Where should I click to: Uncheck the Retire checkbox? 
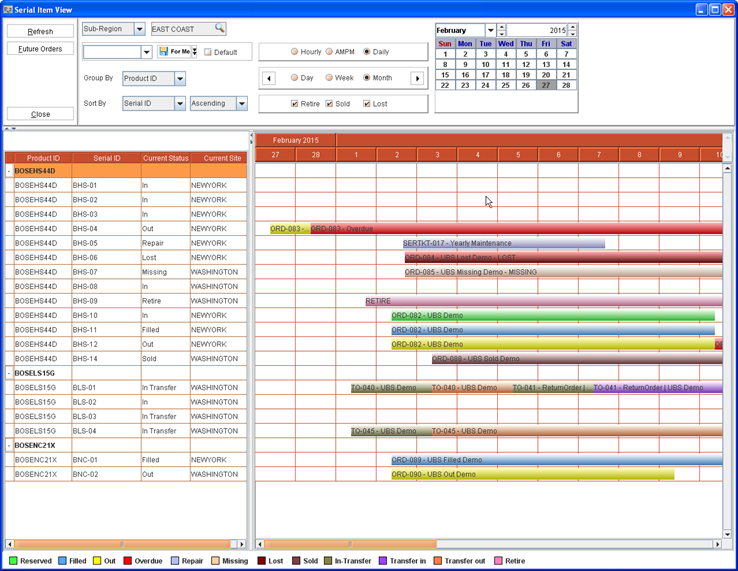[x=294, y=104]
